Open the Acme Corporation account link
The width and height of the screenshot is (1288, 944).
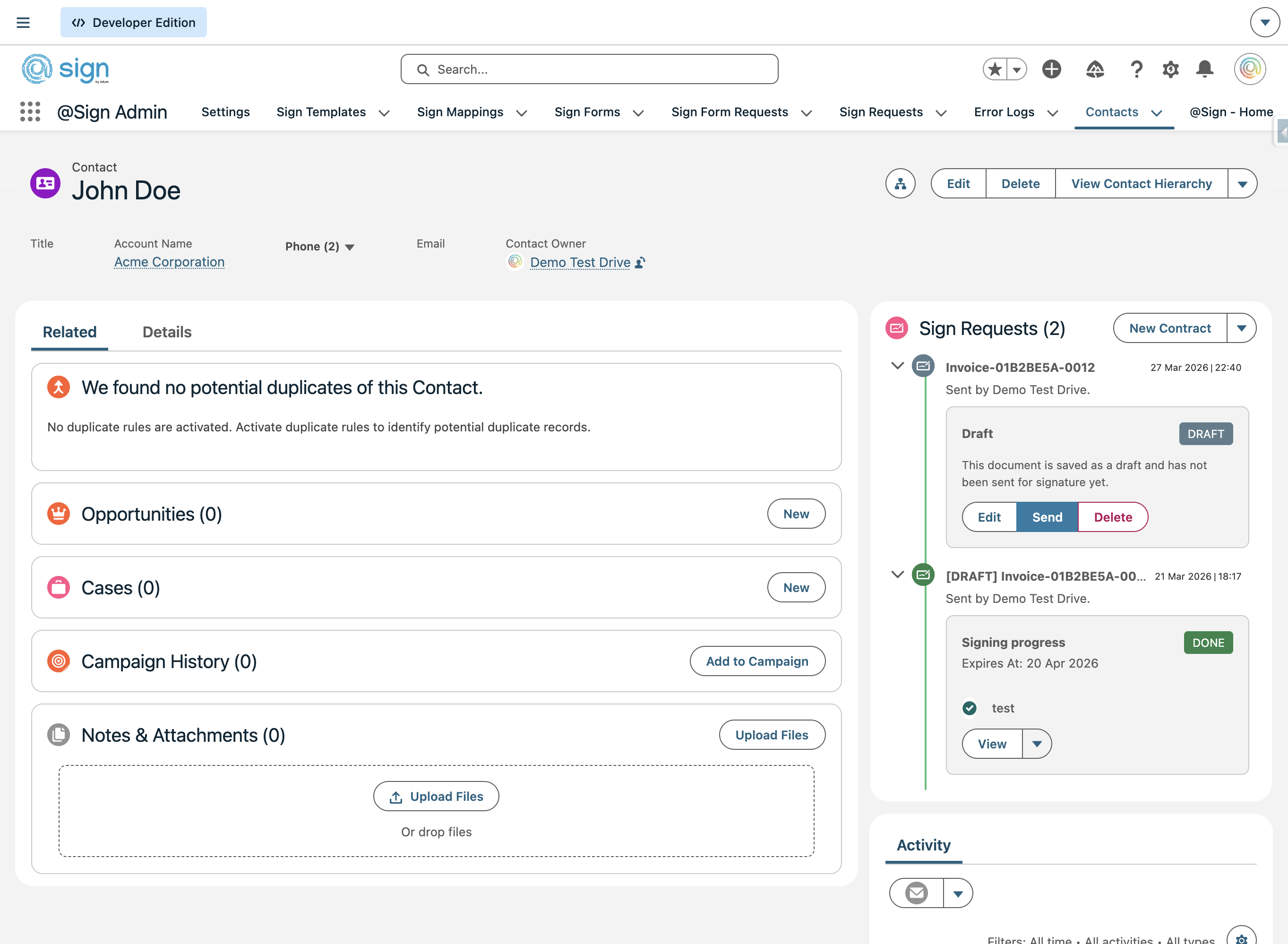click(x=169, y=262)
